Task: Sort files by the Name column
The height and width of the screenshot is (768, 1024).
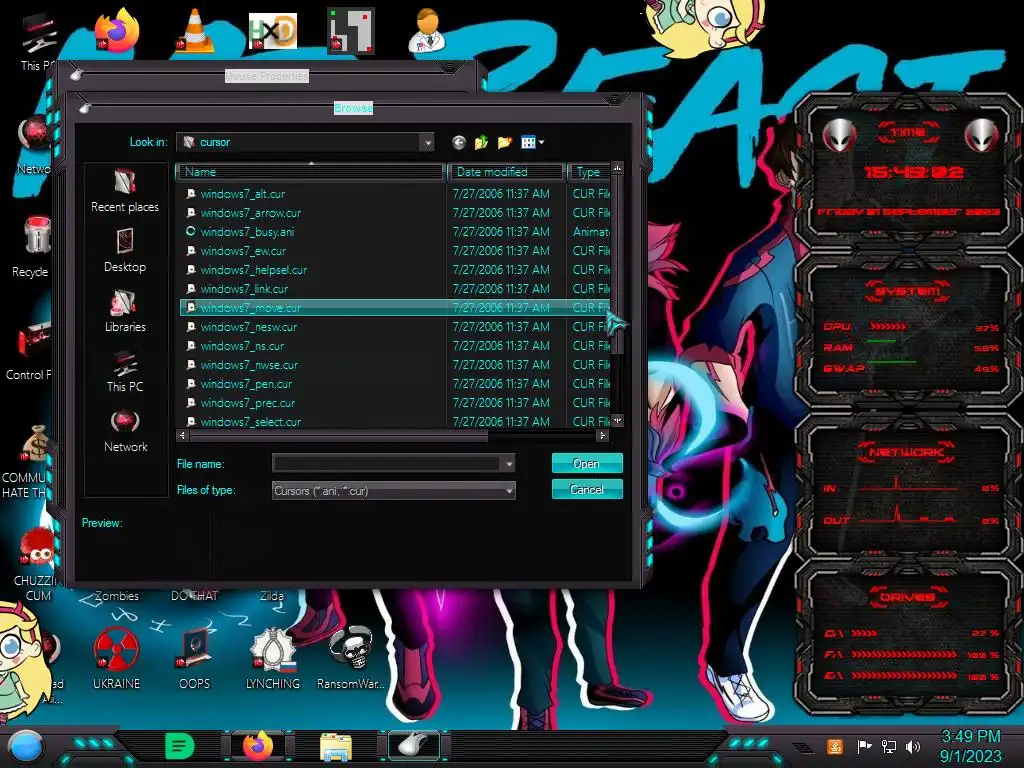Action: coord(310,172)
